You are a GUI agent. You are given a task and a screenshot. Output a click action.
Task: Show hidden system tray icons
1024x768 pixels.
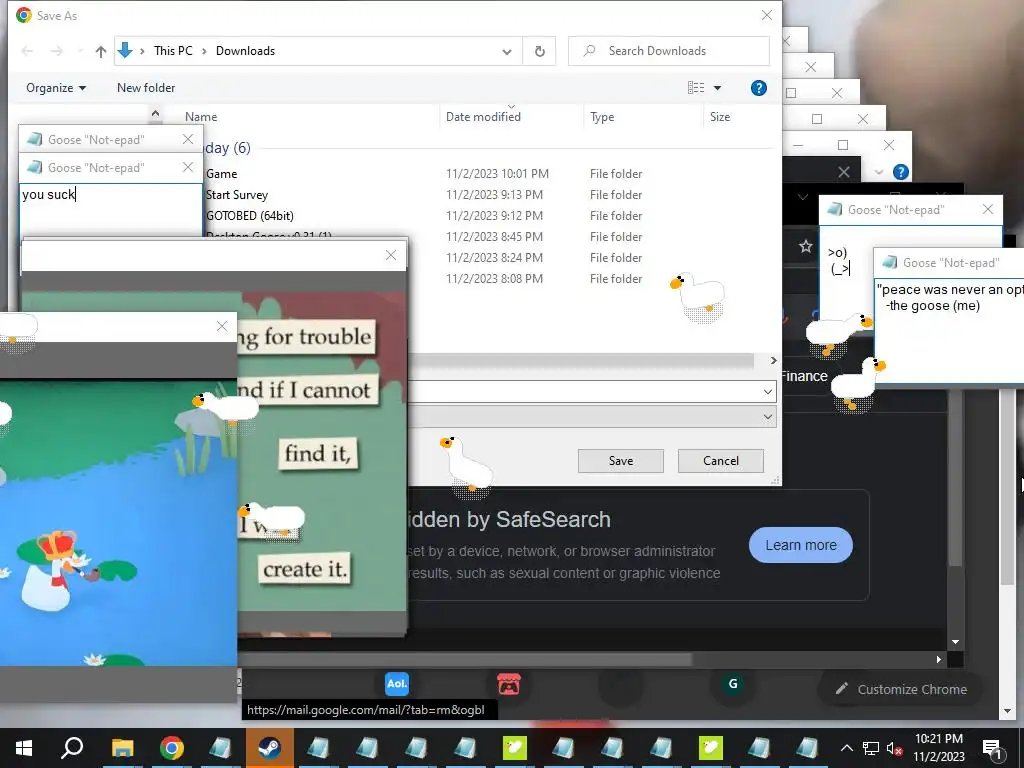coord(846,748)
